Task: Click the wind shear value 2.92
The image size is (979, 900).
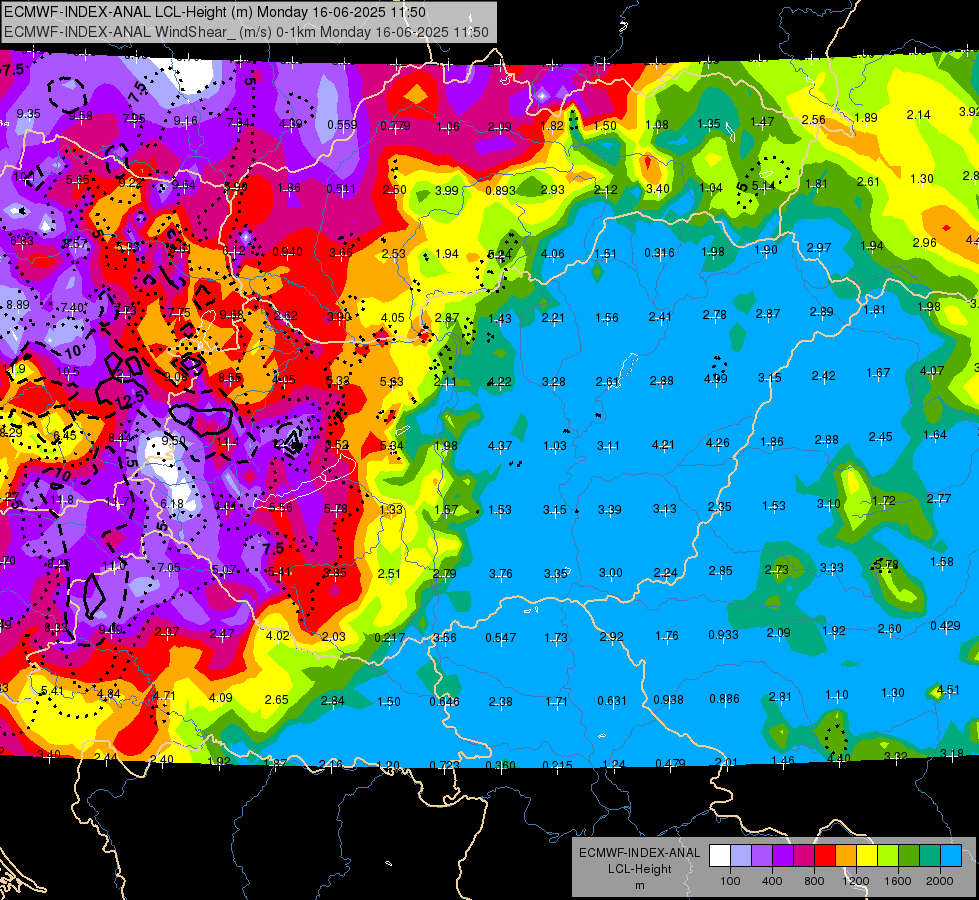Action: [x=611, y=637]
